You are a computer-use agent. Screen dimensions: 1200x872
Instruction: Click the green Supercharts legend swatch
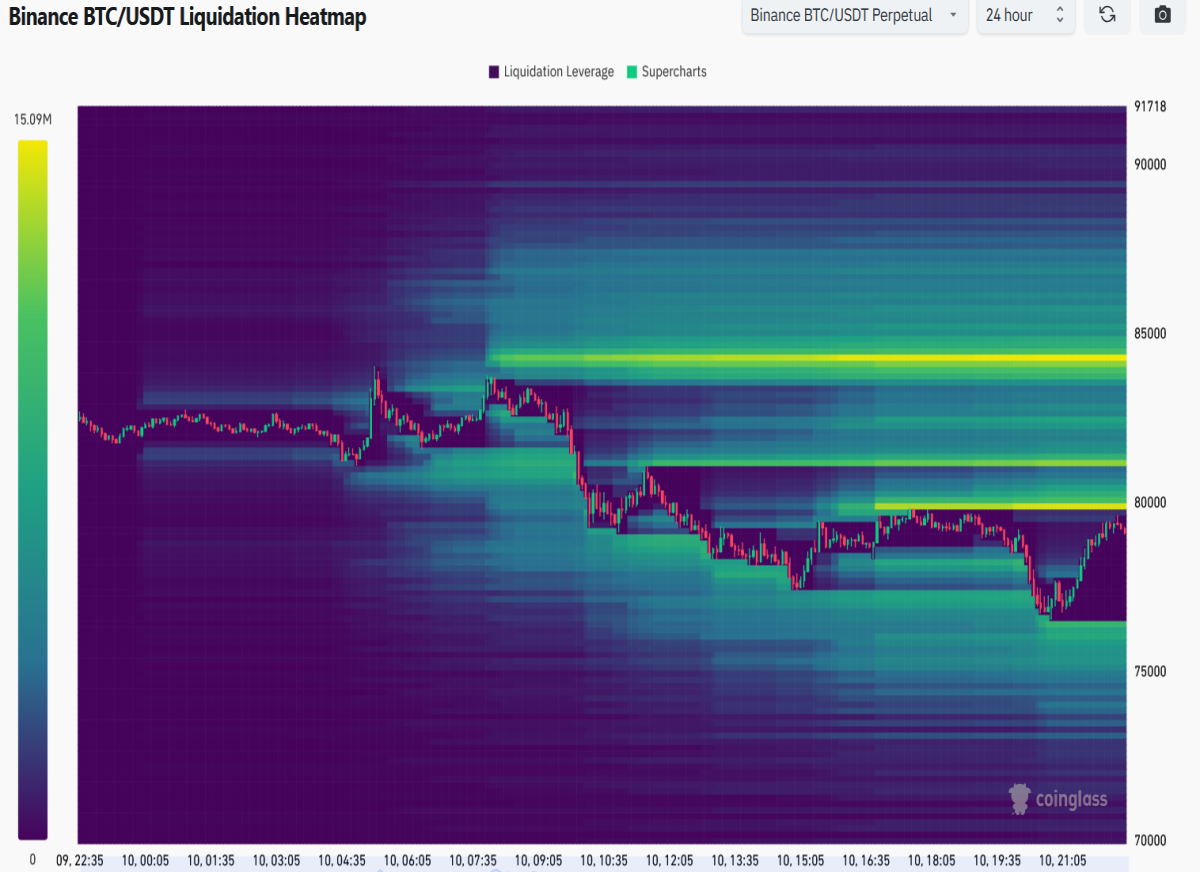tap(632, 72)
